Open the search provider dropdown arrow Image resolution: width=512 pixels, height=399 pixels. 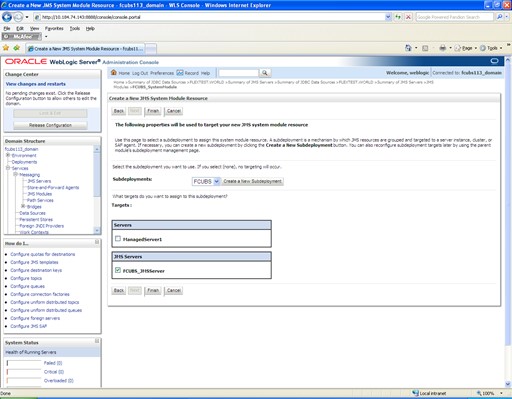click(507, 17)
